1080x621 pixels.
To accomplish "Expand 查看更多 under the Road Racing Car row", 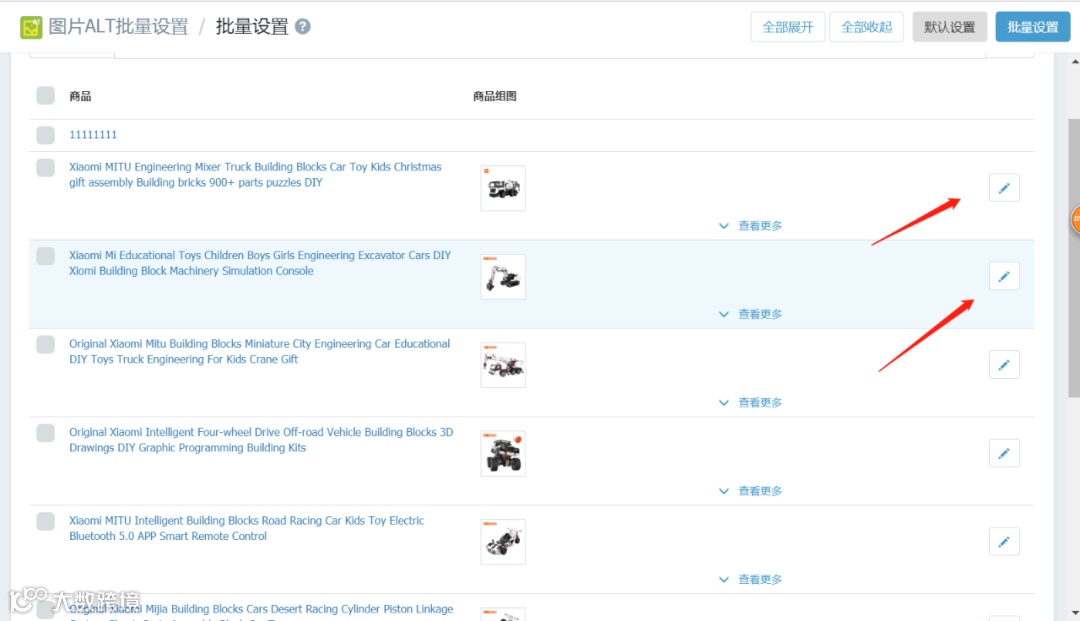I will pos(751,580).
